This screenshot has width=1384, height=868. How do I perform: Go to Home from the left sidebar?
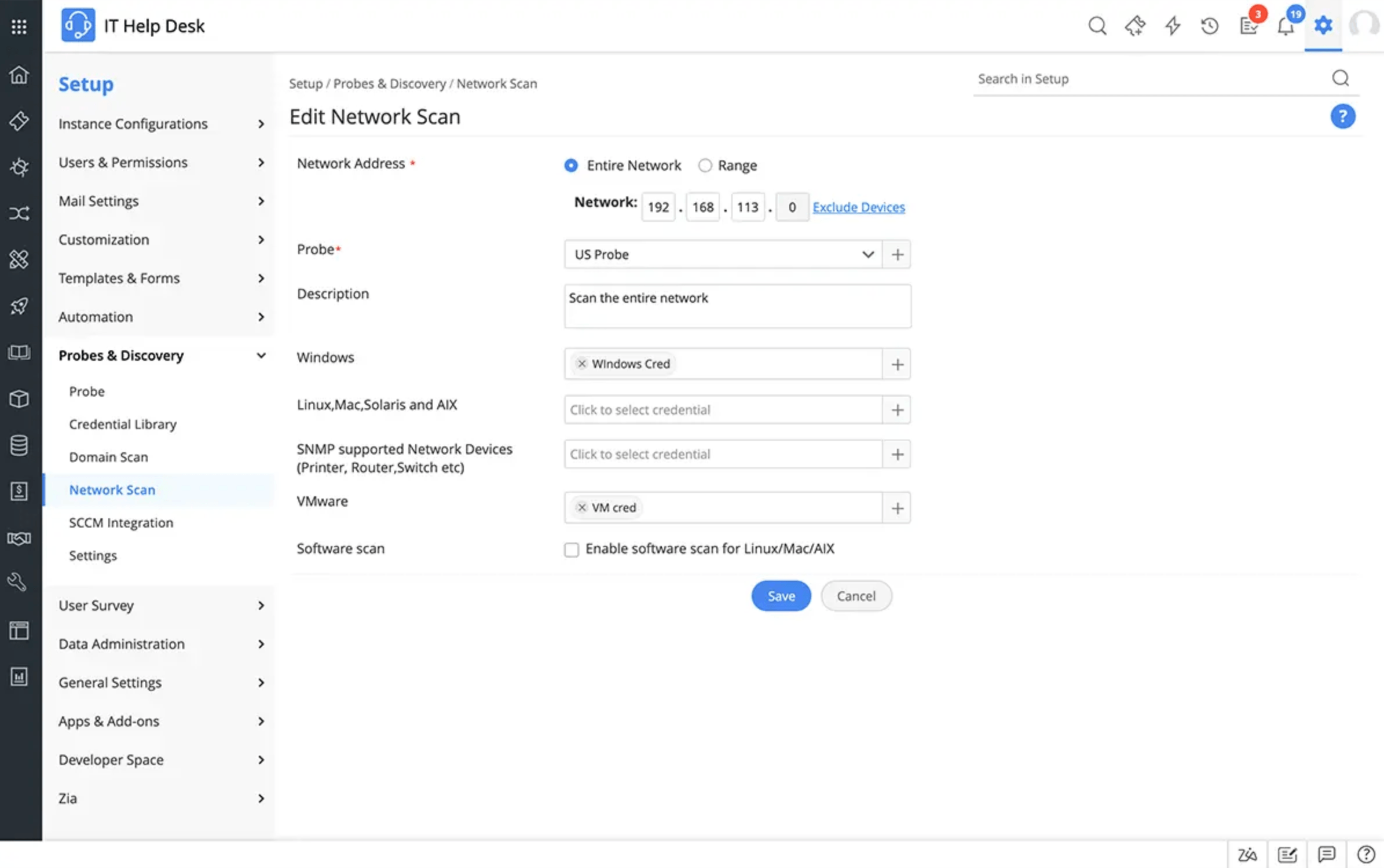tap(19, 75)
